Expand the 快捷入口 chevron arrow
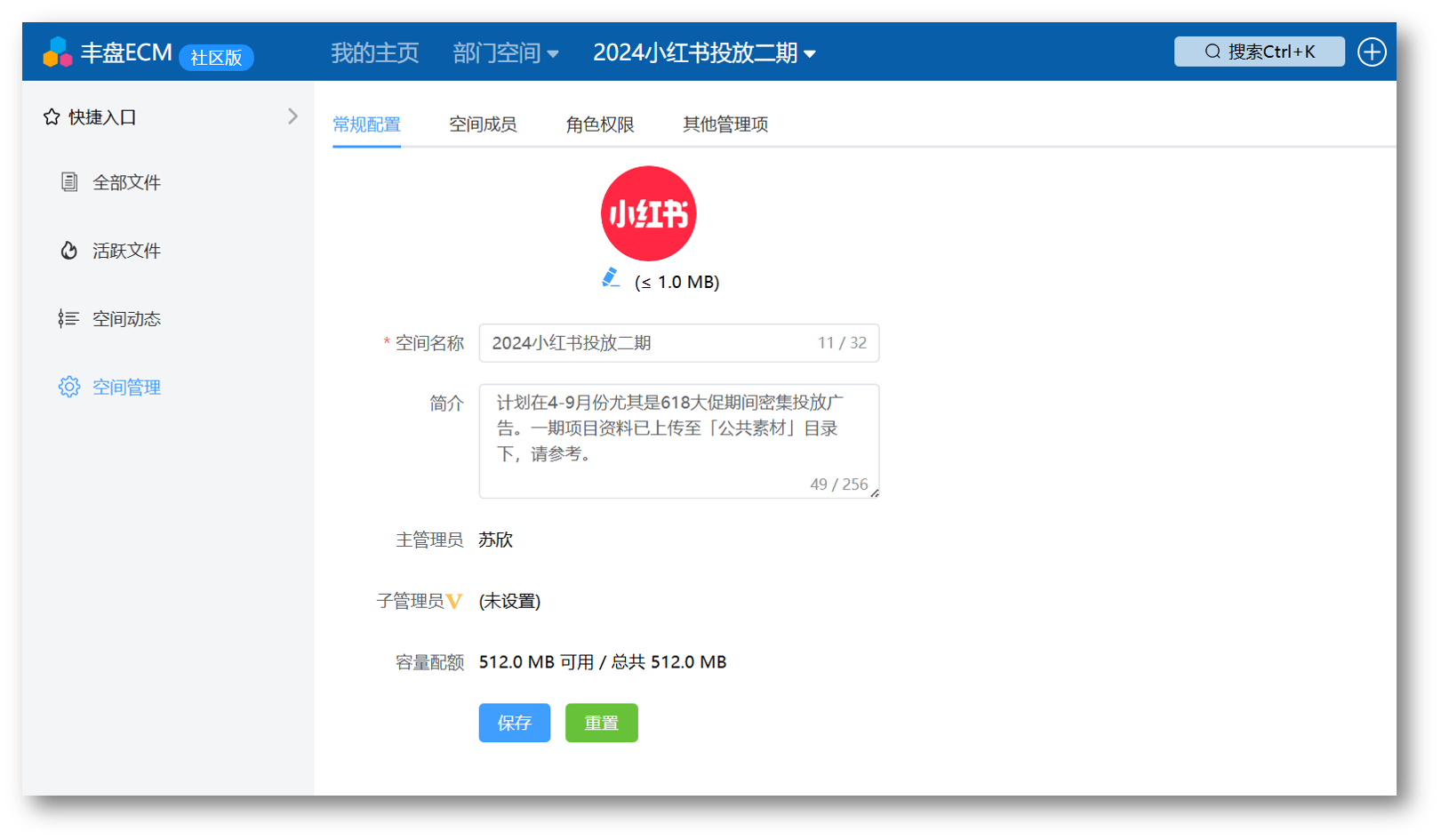Image resolution: width=1441 pixels, height=840 pixels. point(292,116)
